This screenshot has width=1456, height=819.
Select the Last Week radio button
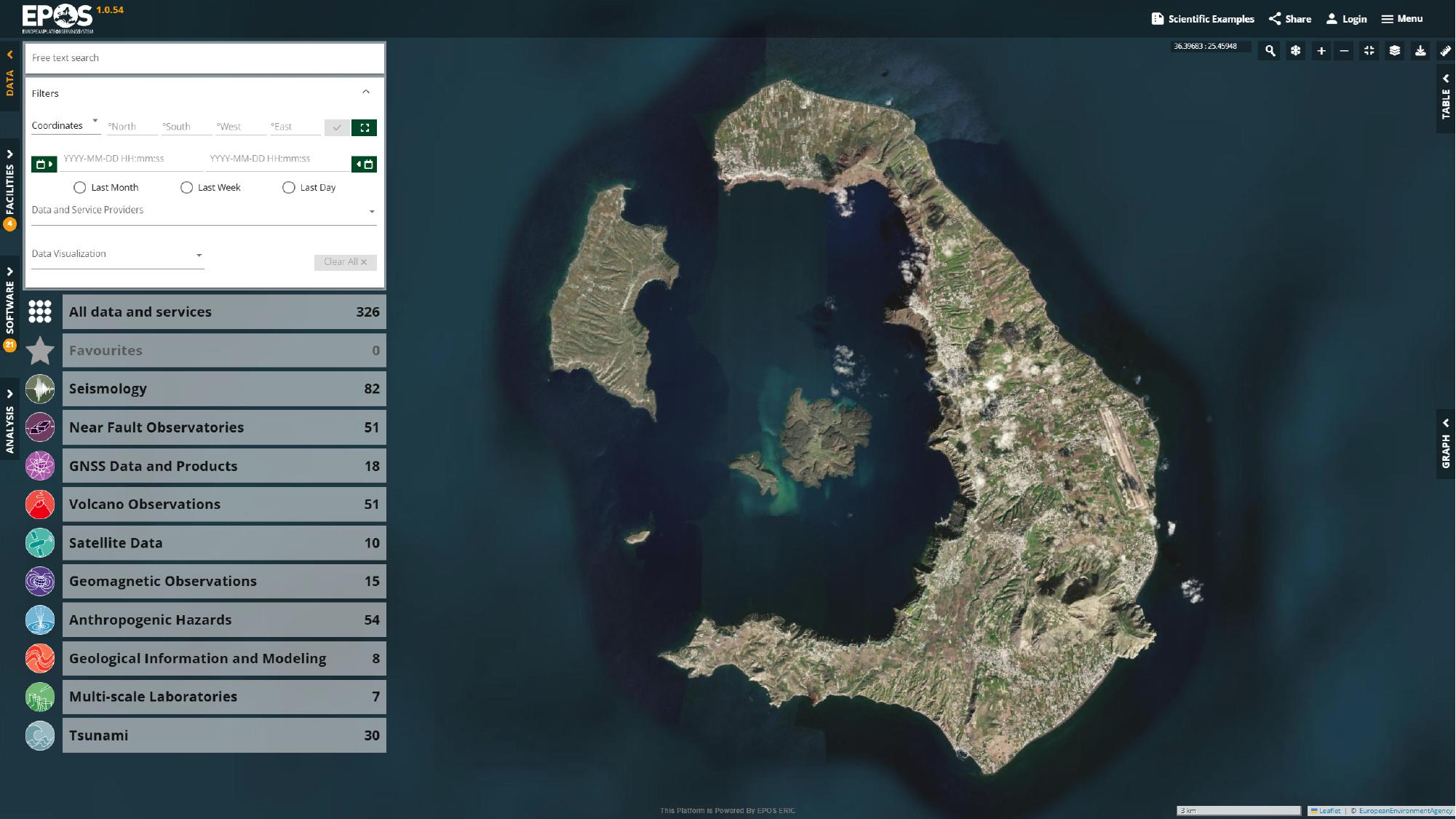(186, 188)
